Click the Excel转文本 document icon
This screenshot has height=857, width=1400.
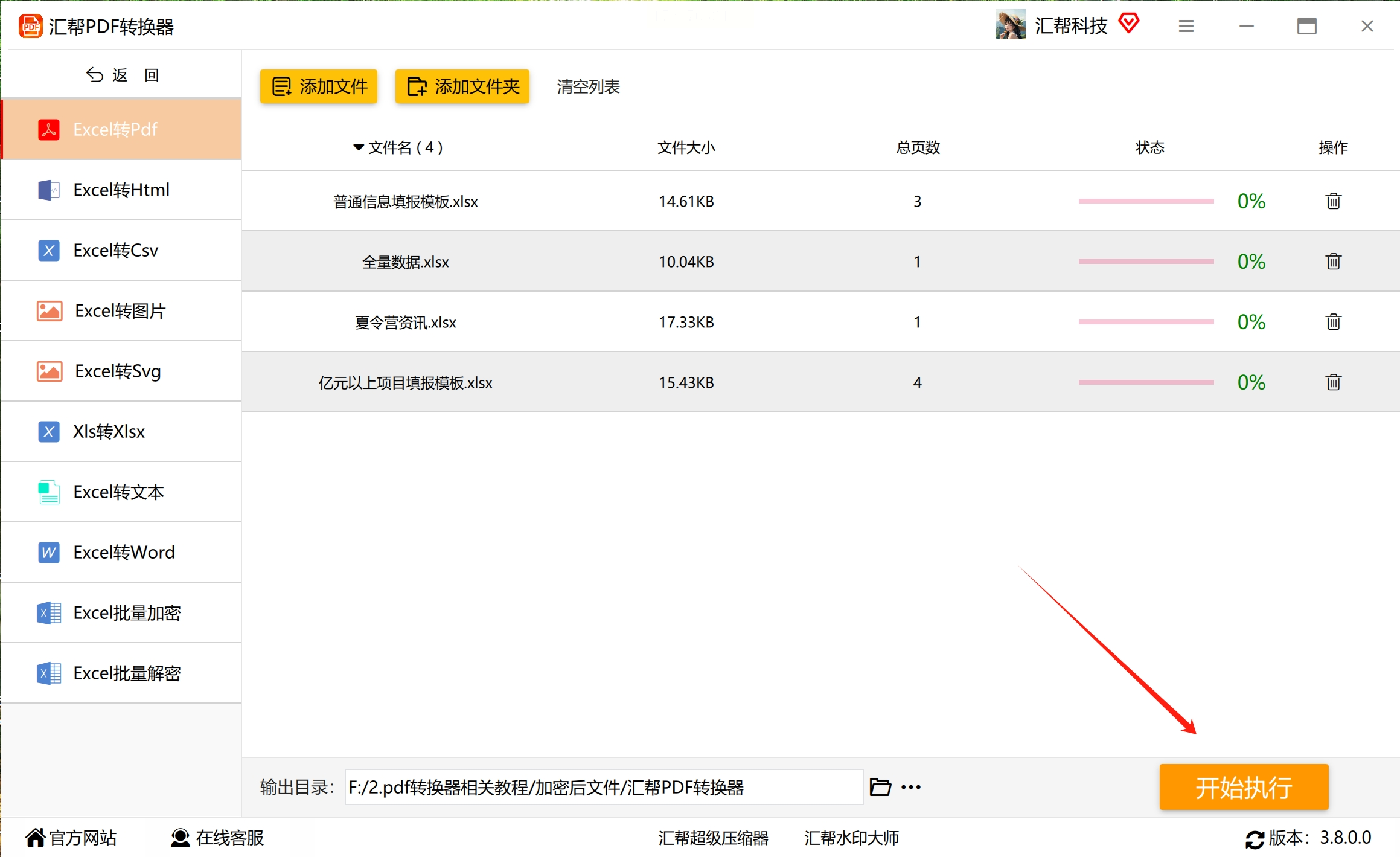pyautogui.click(x=49, y=492)
